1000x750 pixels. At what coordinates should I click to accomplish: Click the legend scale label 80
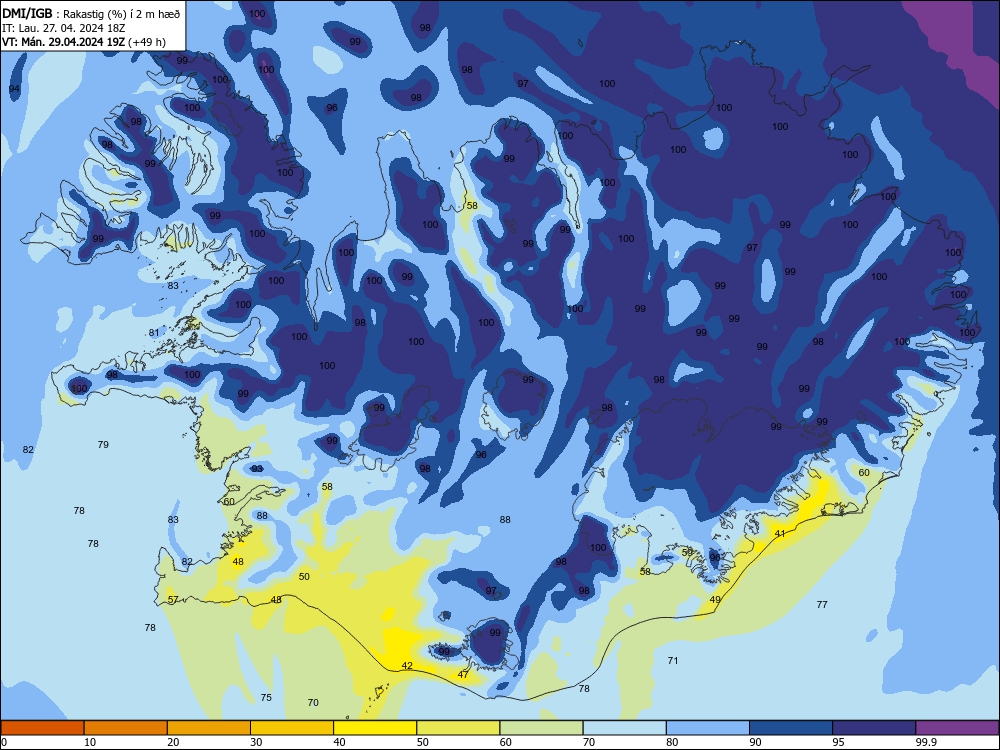pyautogui.click(x=672, y=742)
